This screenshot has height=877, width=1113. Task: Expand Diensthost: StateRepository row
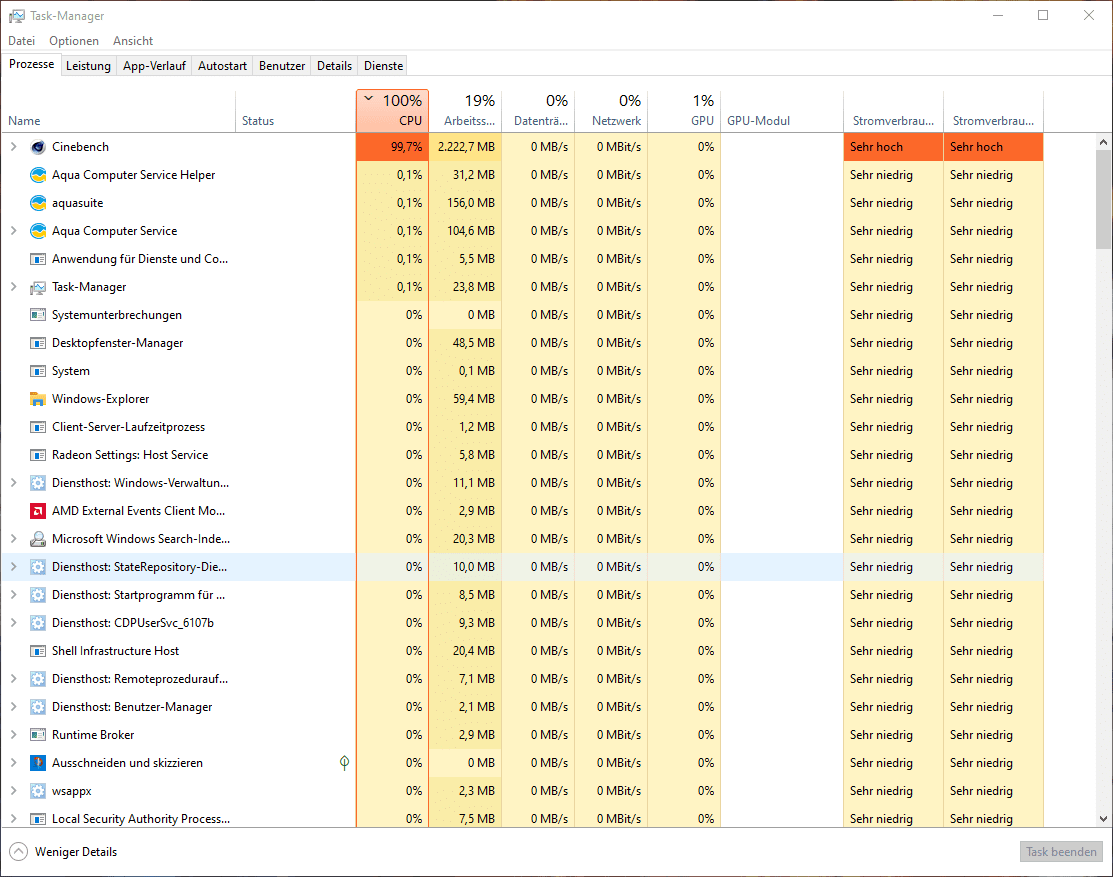13,567
